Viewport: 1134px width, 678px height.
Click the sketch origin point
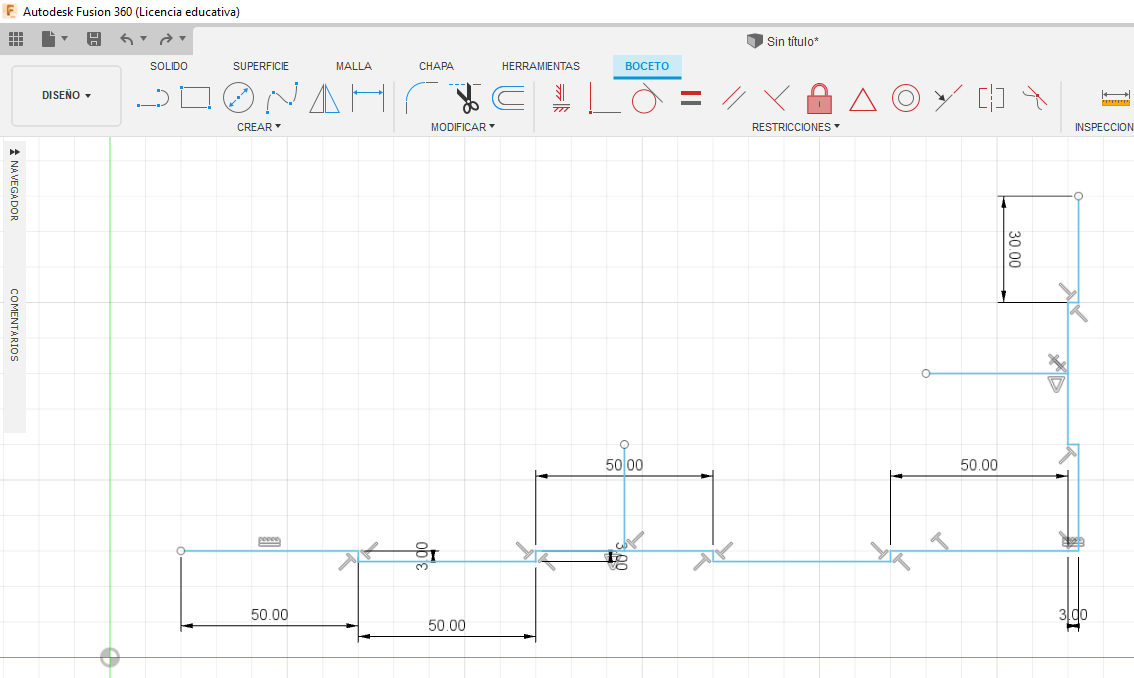[110, 657]
